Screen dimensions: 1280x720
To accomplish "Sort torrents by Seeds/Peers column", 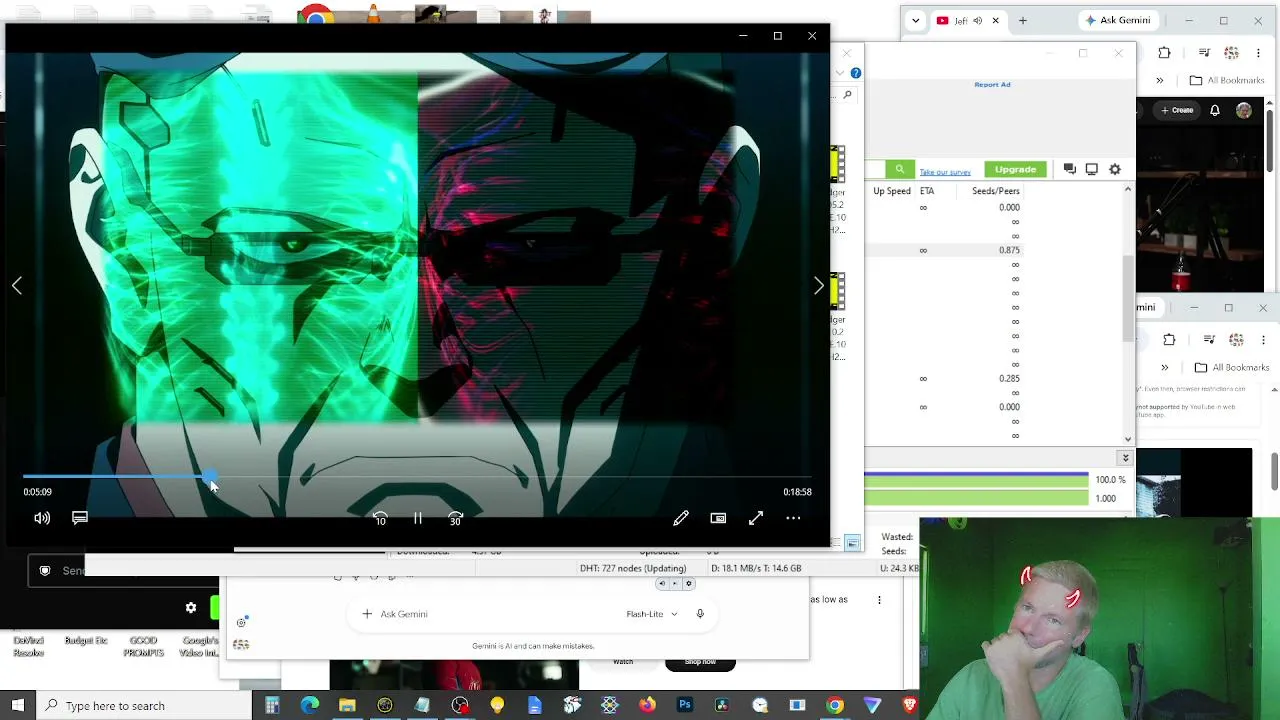I will click(x=996, y=191).
